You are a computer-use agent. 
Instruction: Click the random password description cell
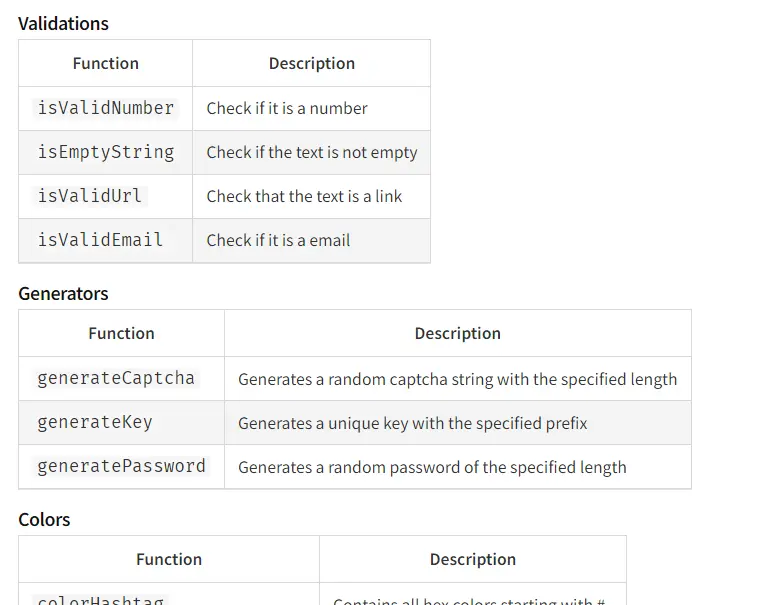(457, 467)
